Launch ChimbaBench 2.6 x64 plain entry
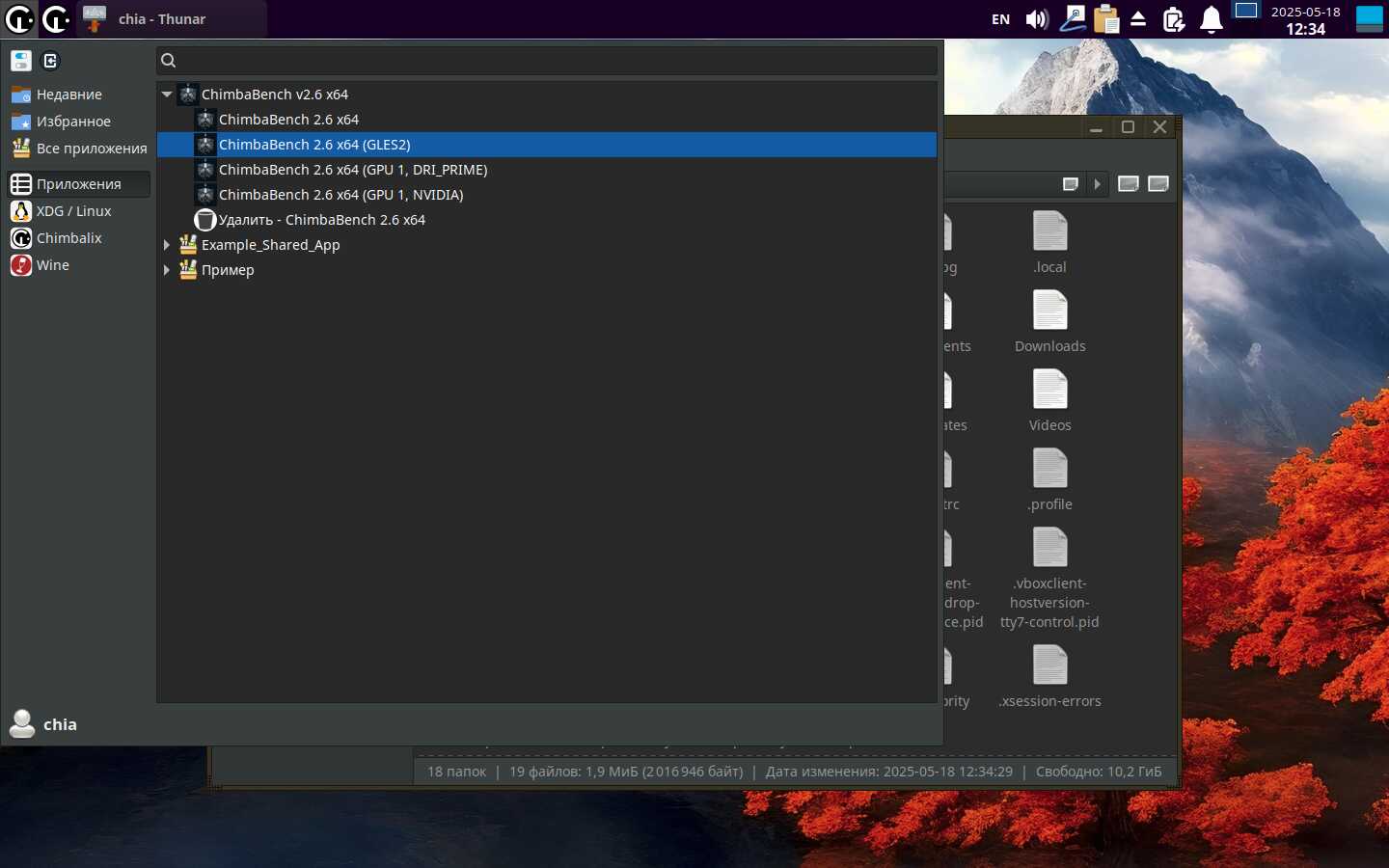1389x868 pixels. [547, 120]
